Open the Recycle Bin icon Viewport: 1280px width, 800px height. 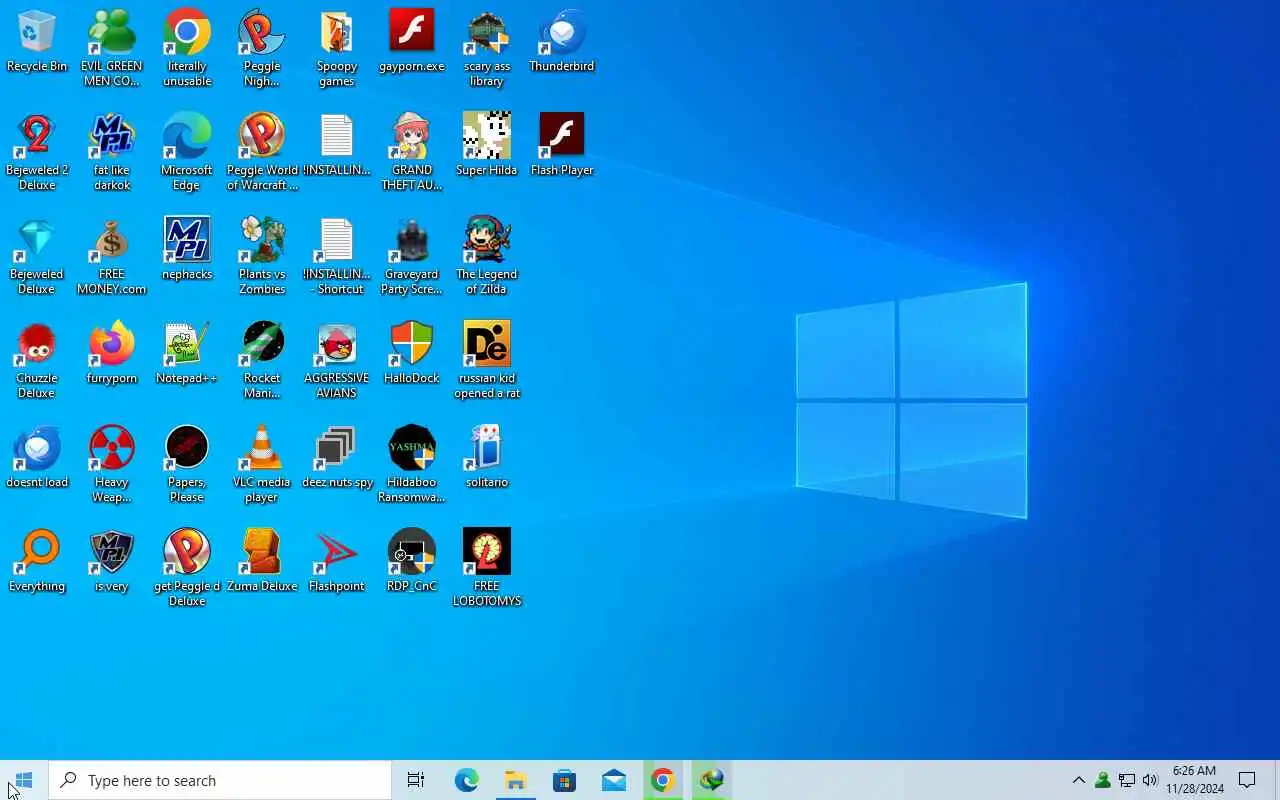(x=37, y=42)
